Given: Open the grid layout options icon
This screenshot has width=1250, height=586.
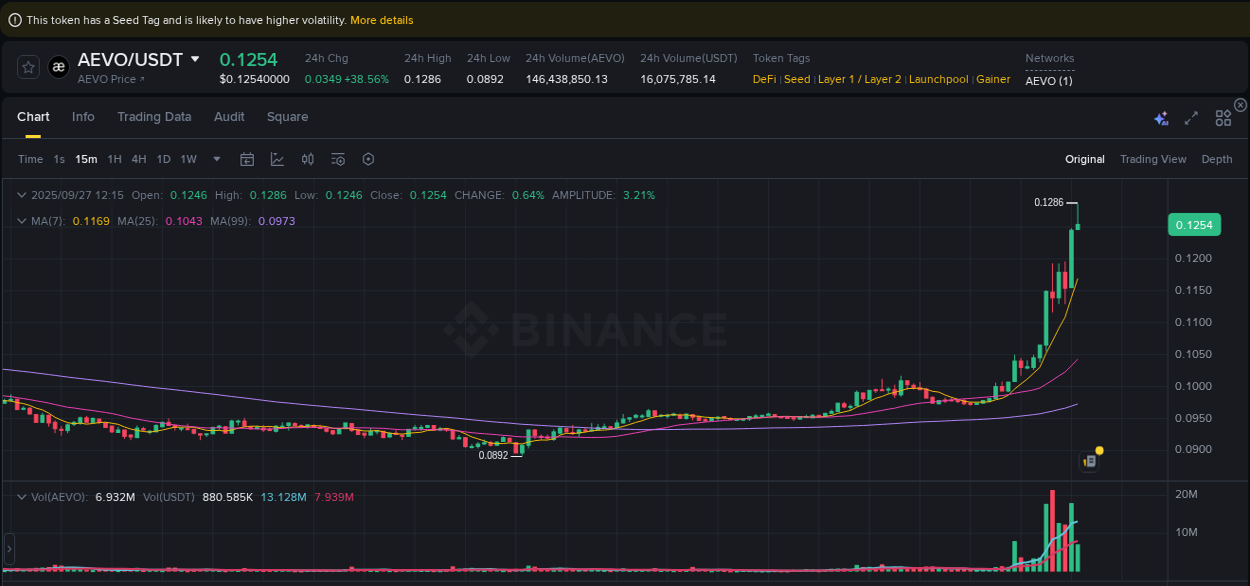Looking at the screenshot, I should 1223,118.
